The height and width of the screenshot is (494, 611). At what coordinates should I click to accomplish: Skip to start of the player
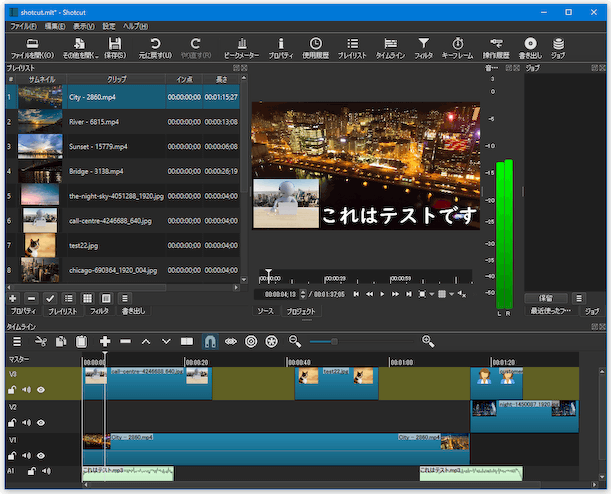click(356, 294)
